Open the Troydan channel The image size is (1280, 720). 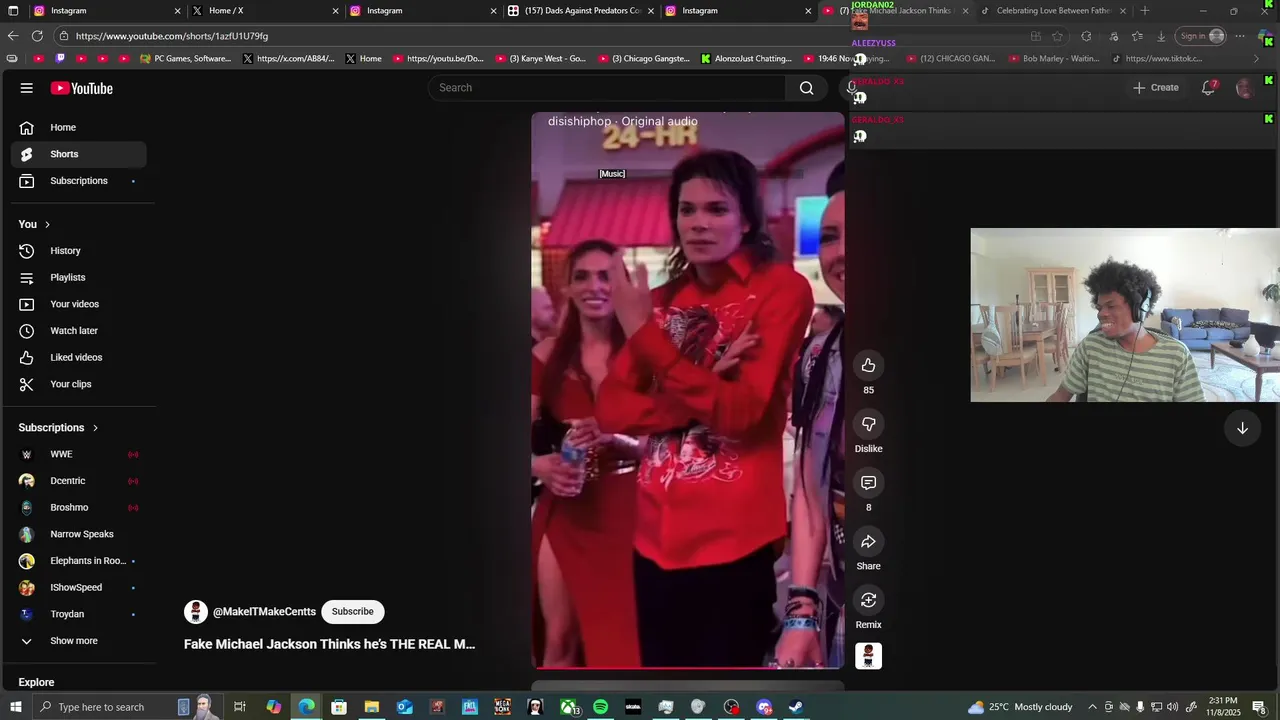[78, 614]
